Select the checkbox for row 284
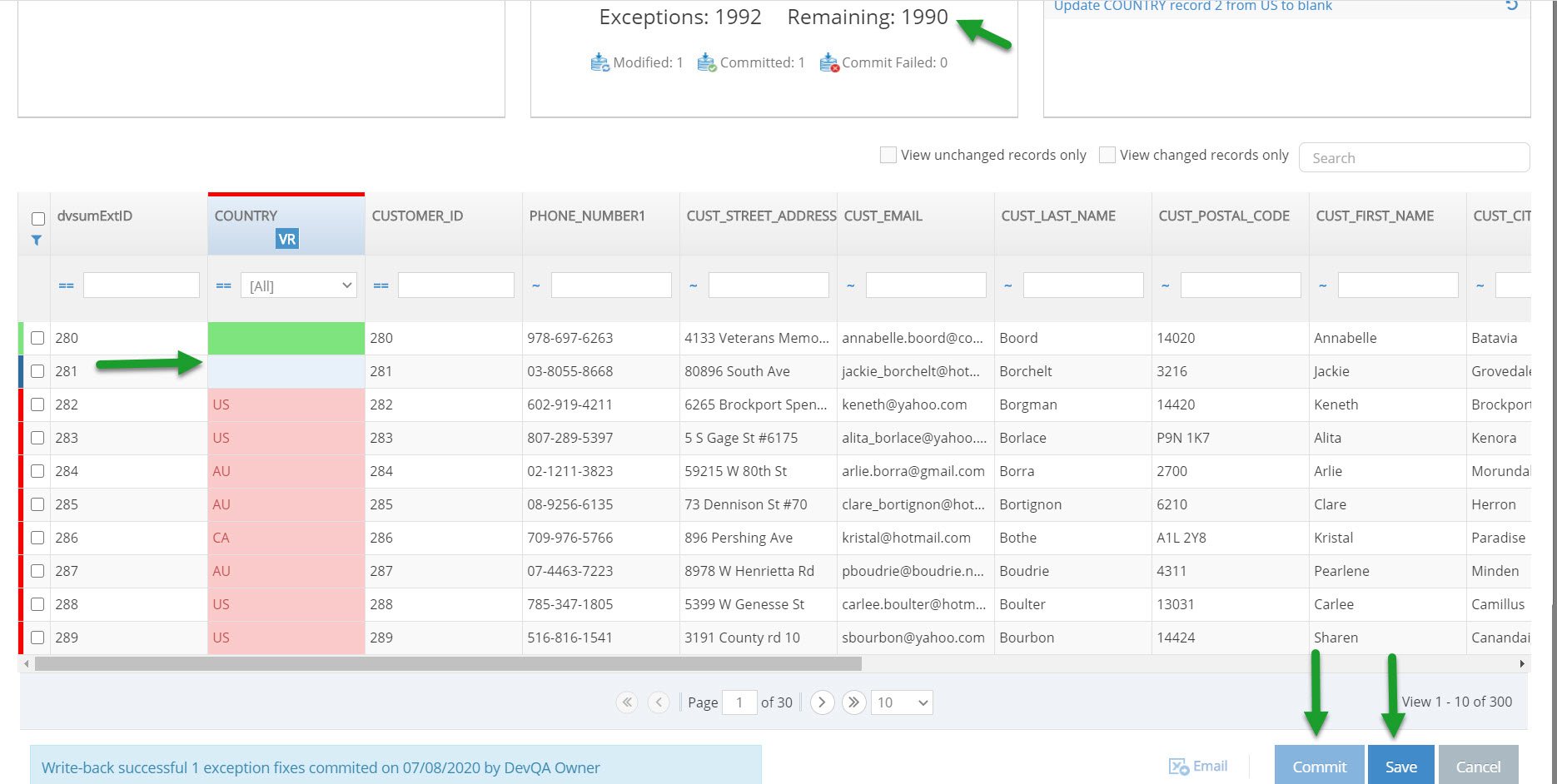The height and width of the screenshot is (784, 1557). click(37, 471)
